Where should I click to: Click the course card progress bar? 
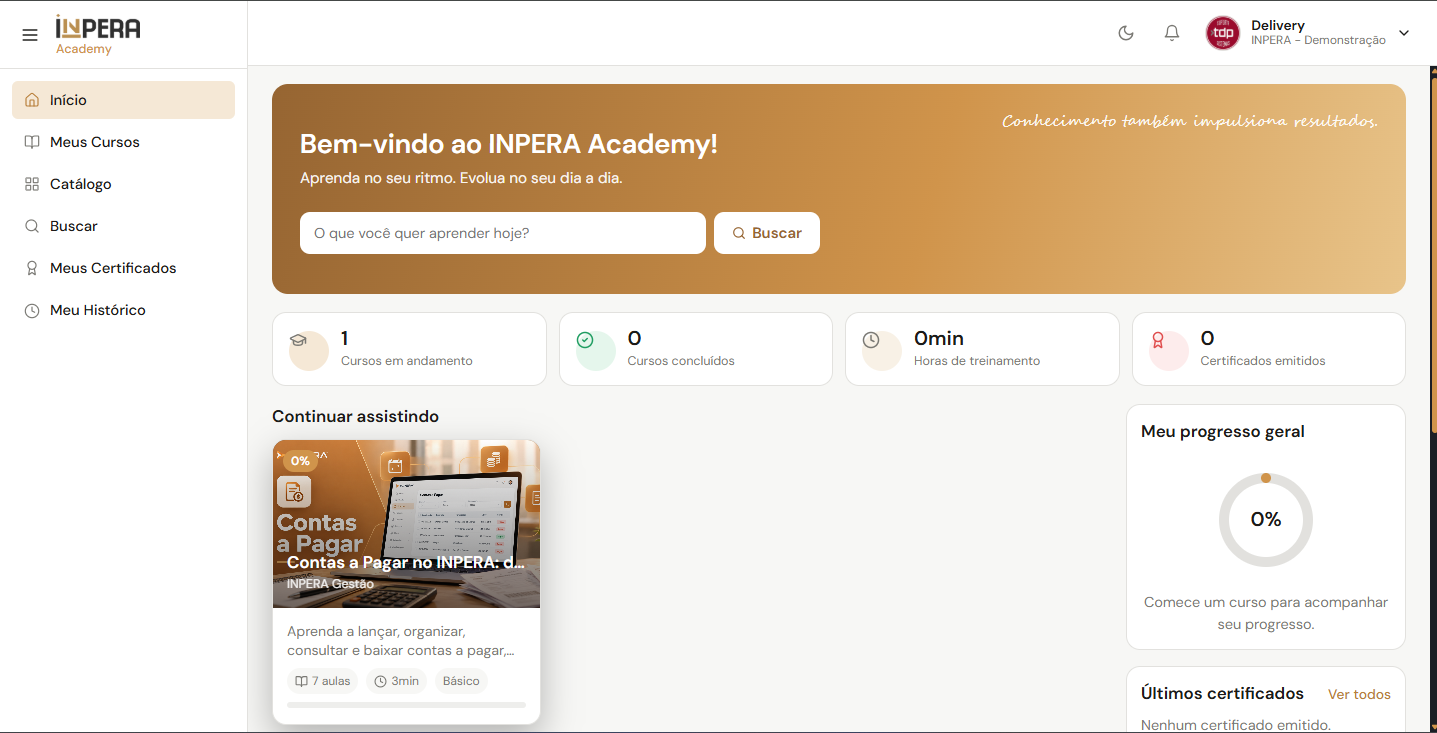point(406,705)
